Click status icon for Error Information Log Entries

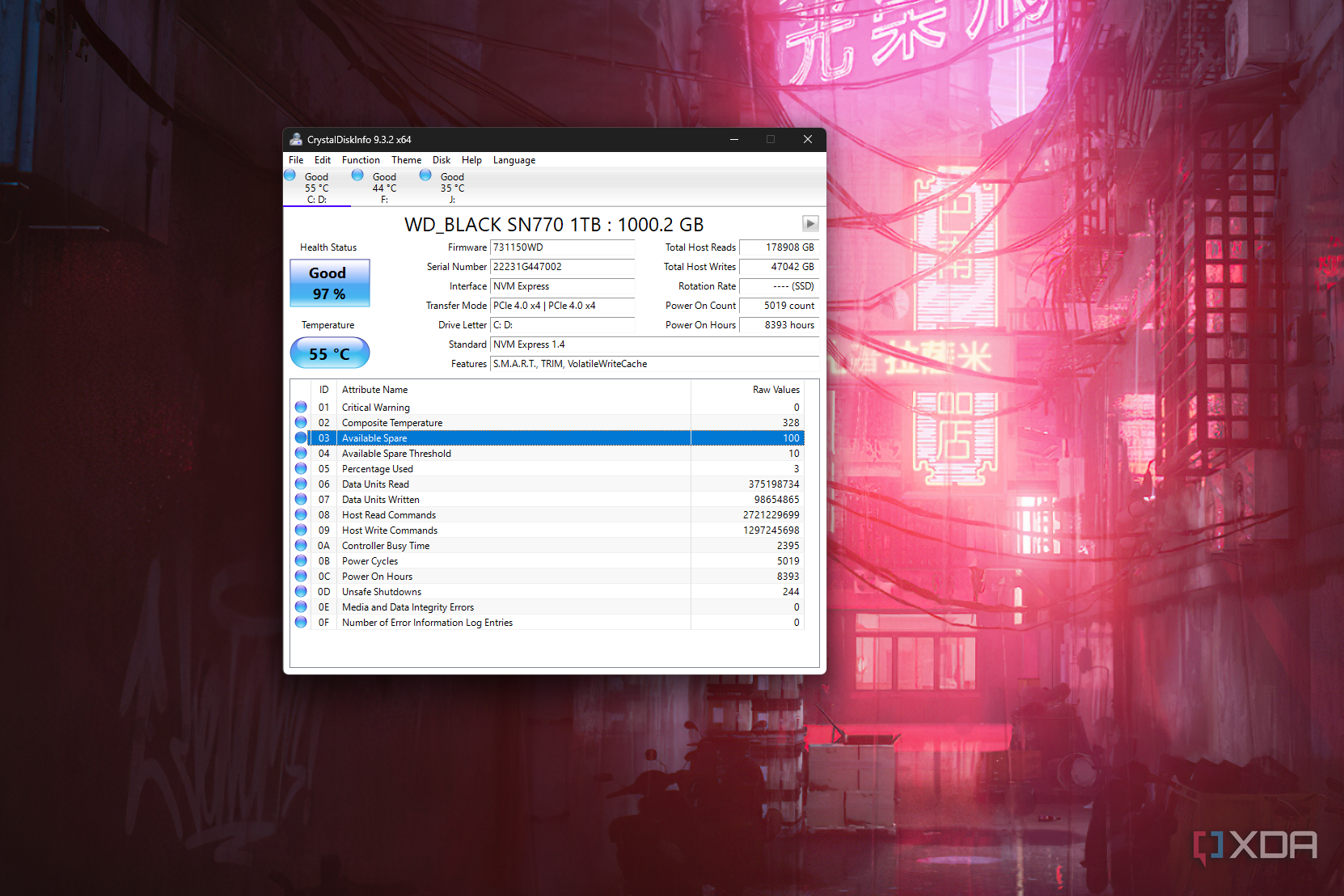[301, 622]
